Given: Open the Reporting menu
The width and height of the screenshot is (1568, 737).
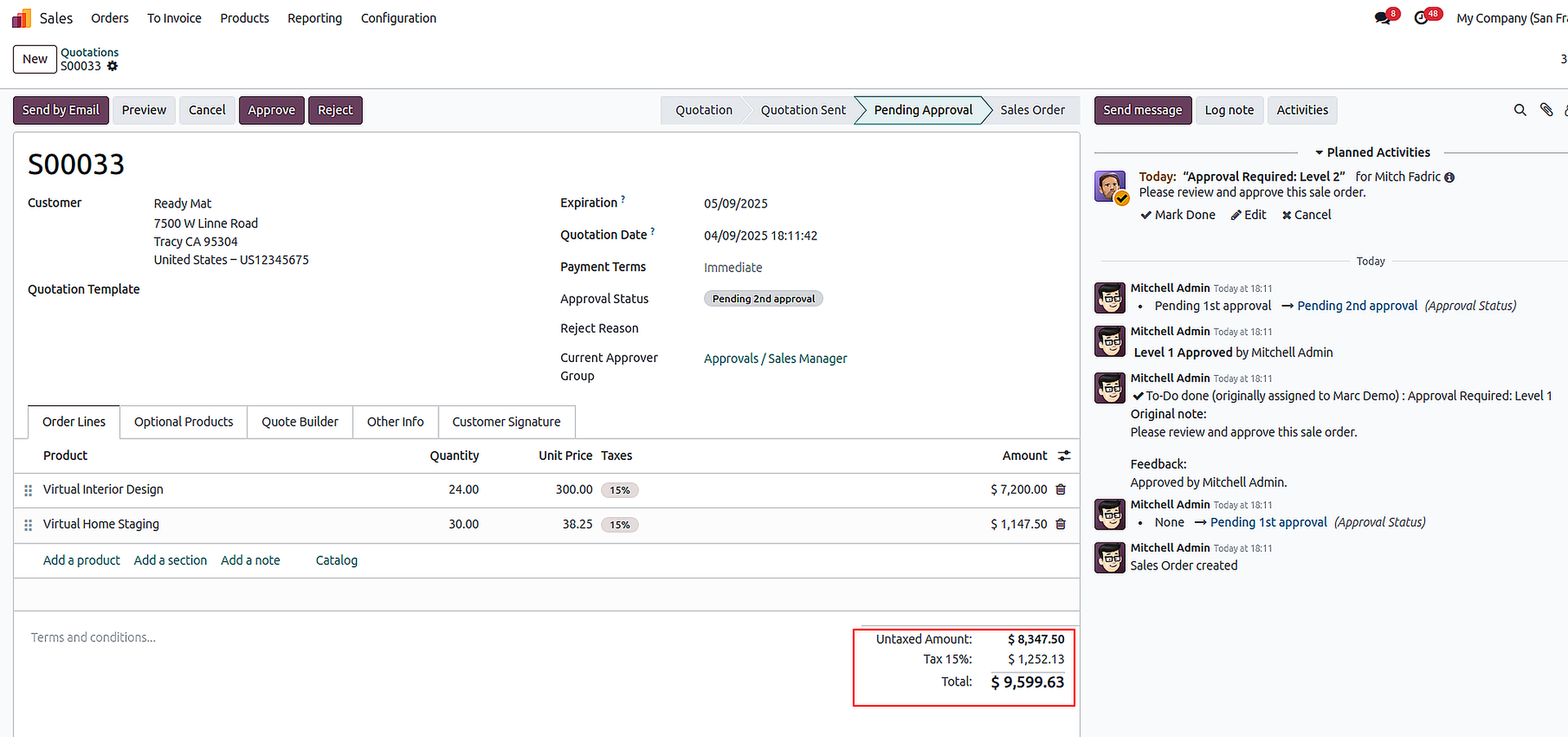Looking at the screenshot, I should pos(314,18).
